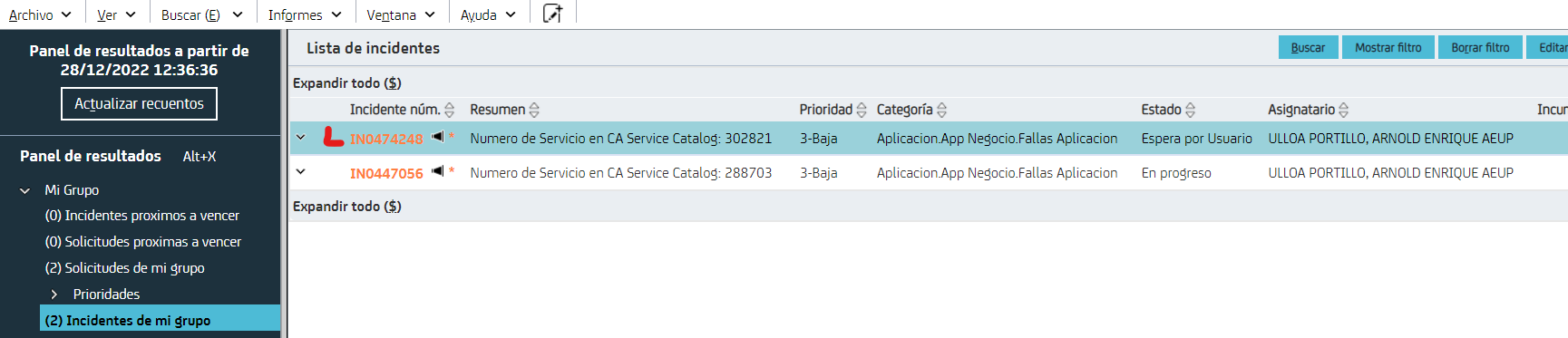Sort by Incidente núm. column arrows
1568x338 pixels.
coord(450,111)
